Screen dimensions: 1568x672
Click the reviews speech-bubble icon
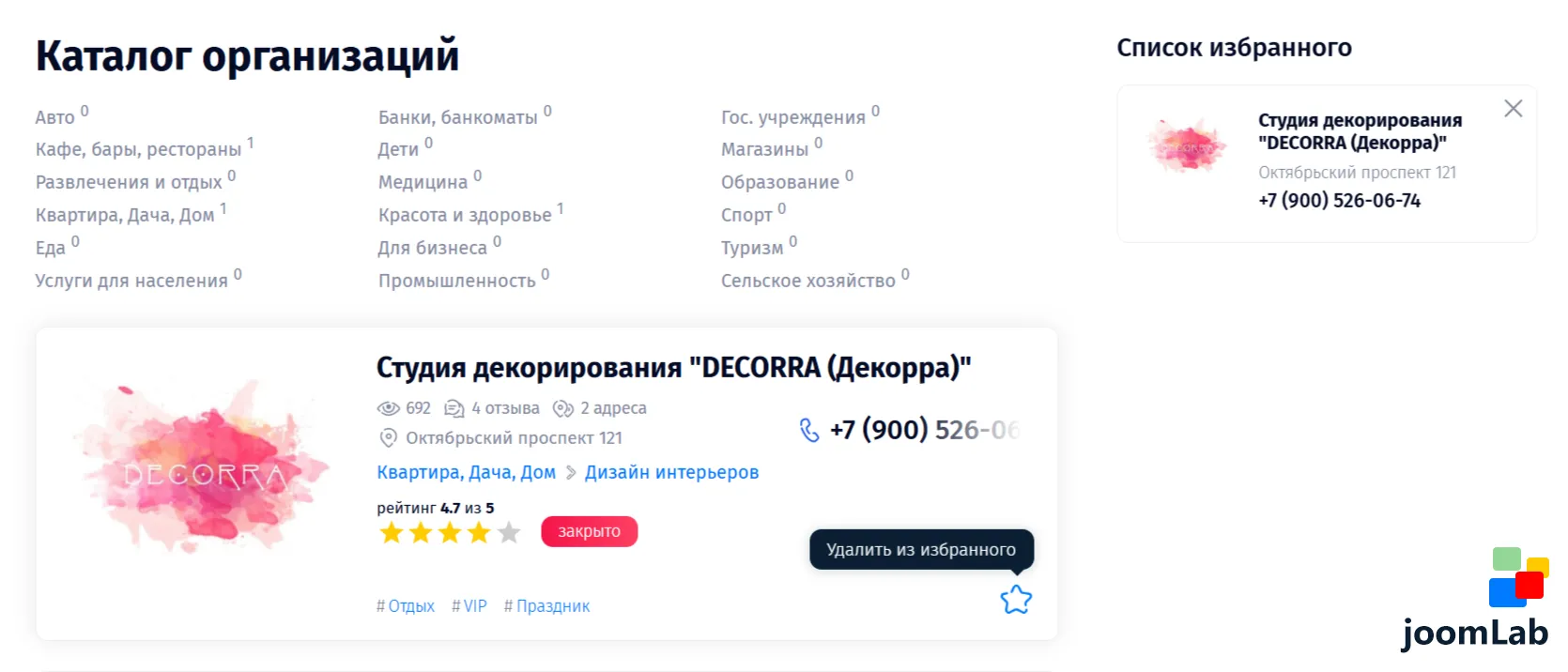454,408
